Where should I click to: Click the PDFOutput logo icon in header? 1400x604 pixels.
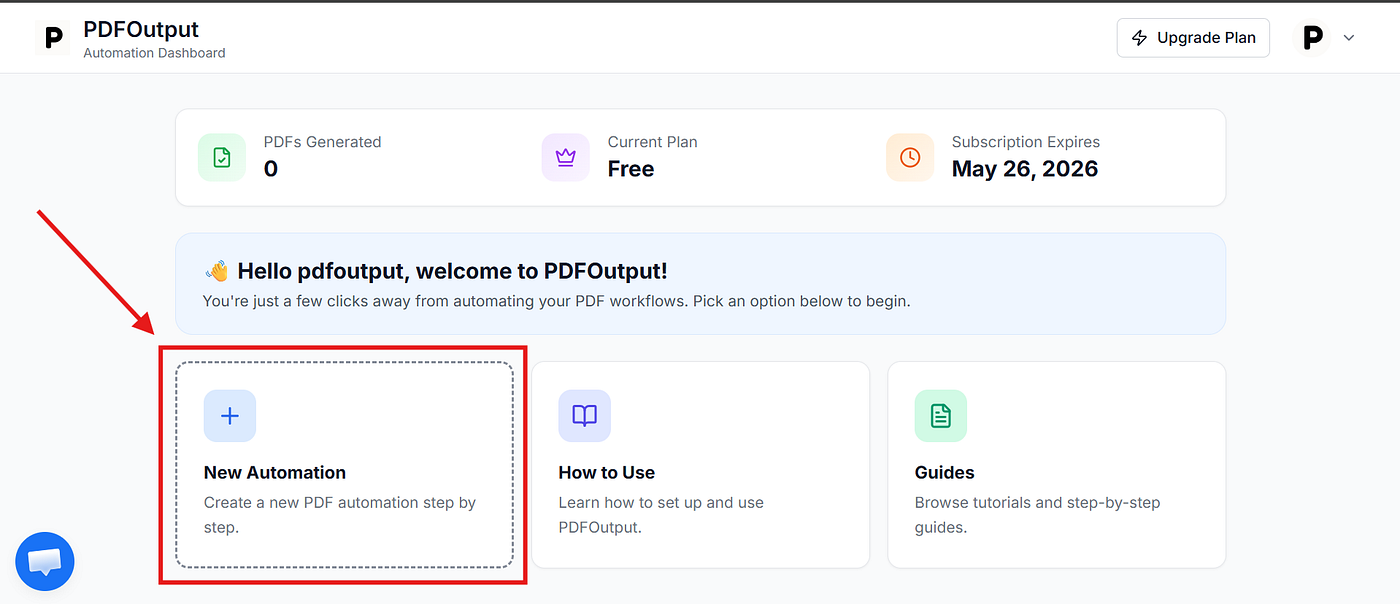tap(53, 38)
